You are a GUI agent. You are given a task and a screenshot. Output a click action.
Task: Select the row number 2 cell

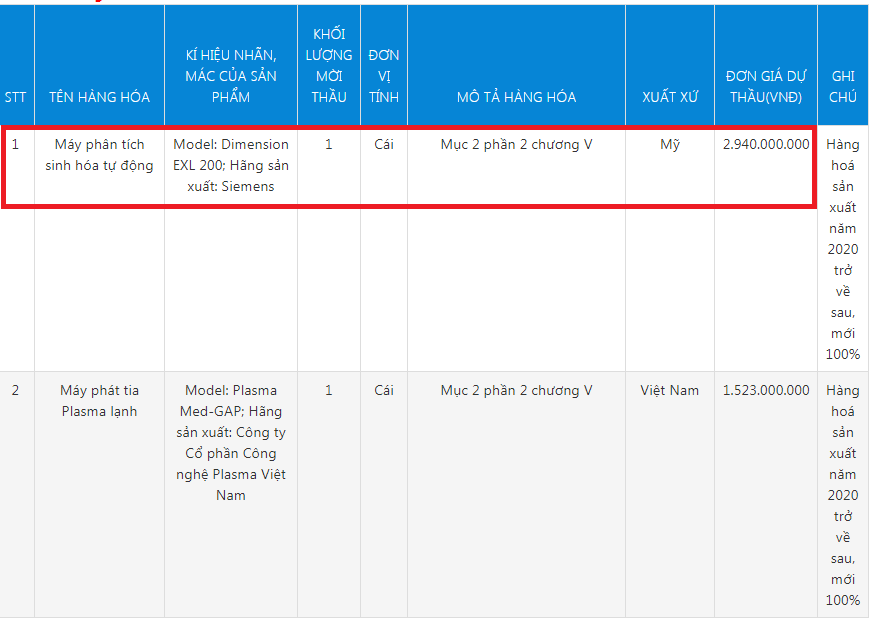pos(15,390)
